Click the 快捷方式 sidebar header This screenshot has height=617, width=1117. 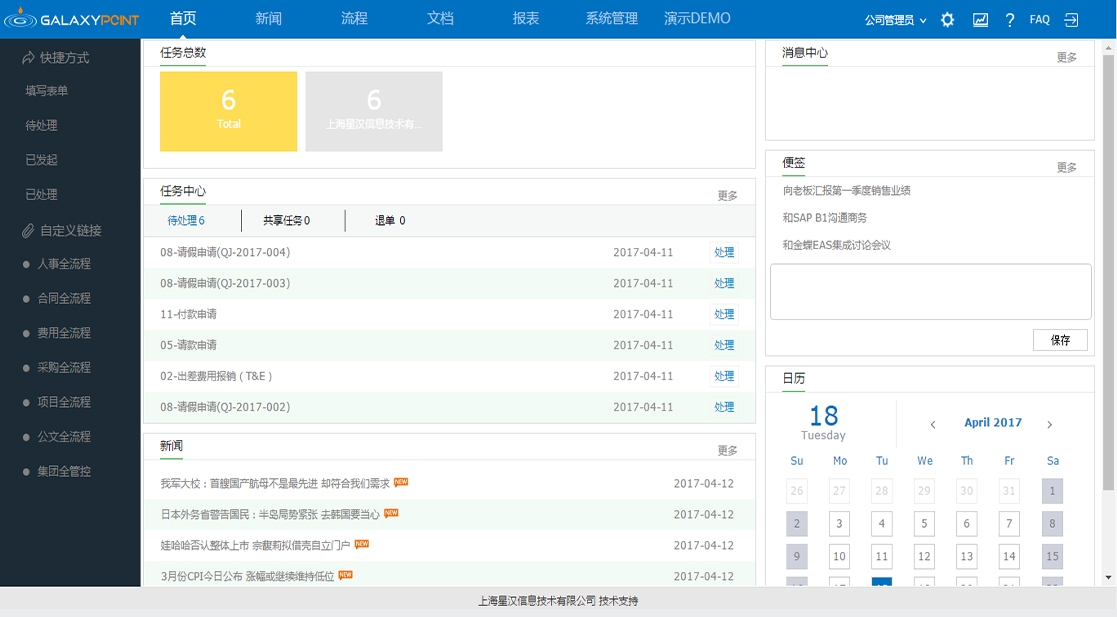coord(56,58)
